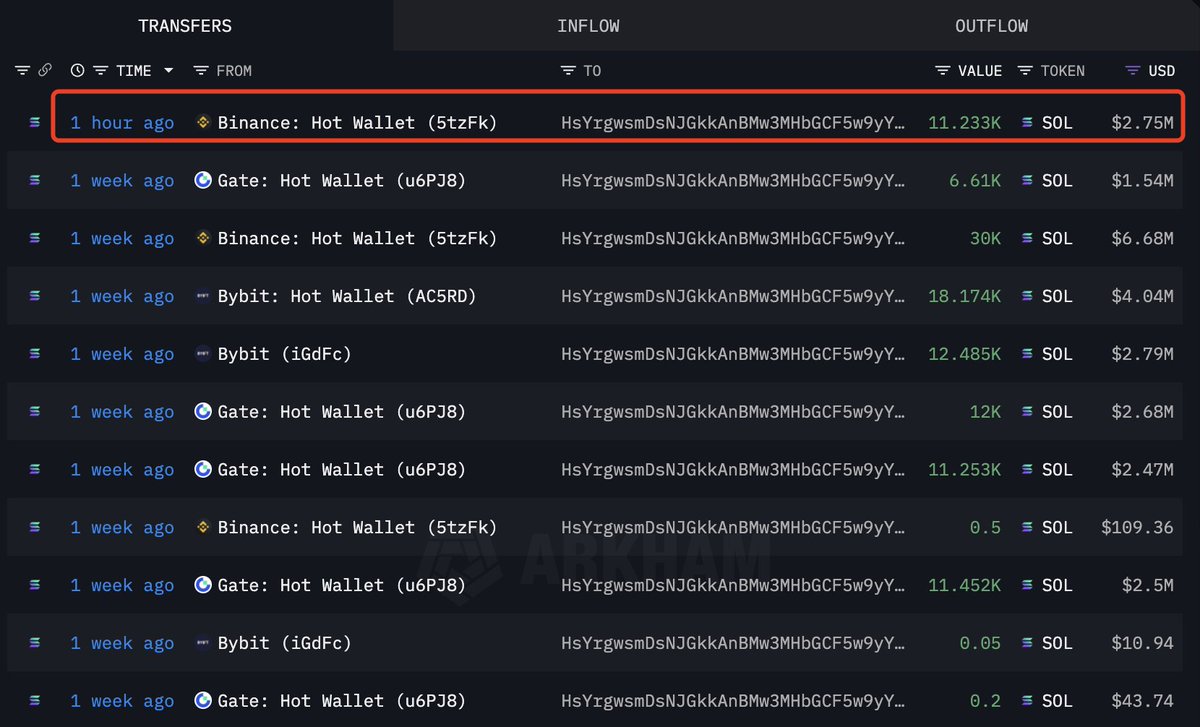Click the Binance logo in the 30K row
Image resolution: width=1200 pixels, height=727 pixels.
[x=203, y=239]
